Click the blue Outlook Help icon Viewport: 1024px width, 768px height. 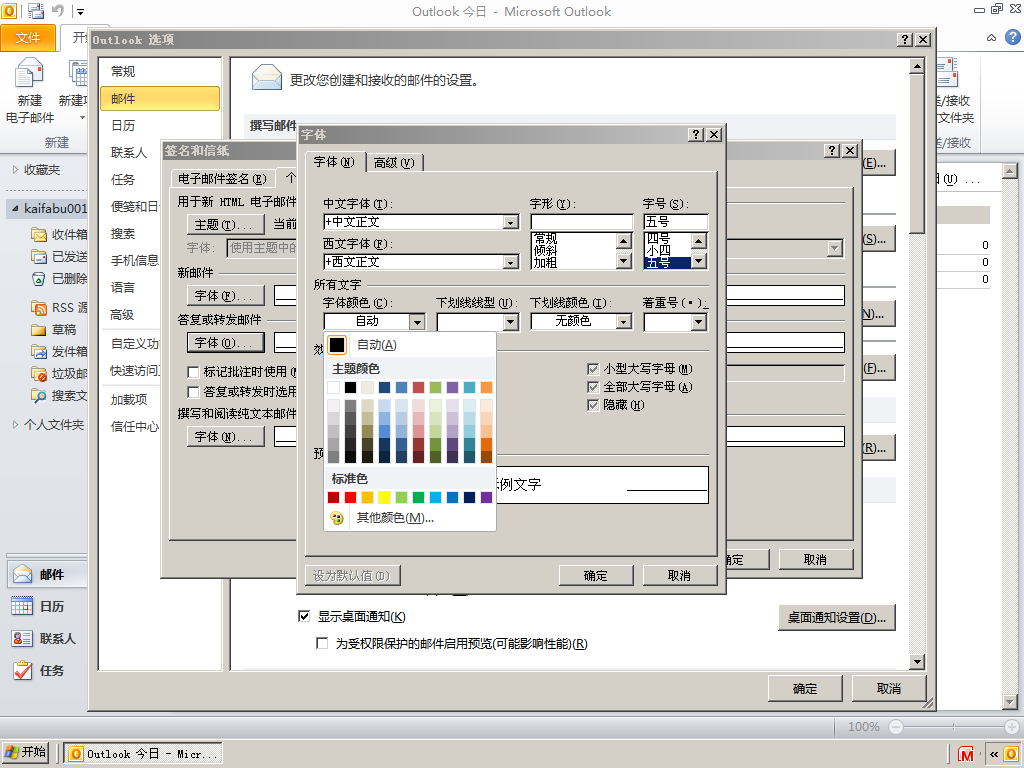(x=1013, y=37)
